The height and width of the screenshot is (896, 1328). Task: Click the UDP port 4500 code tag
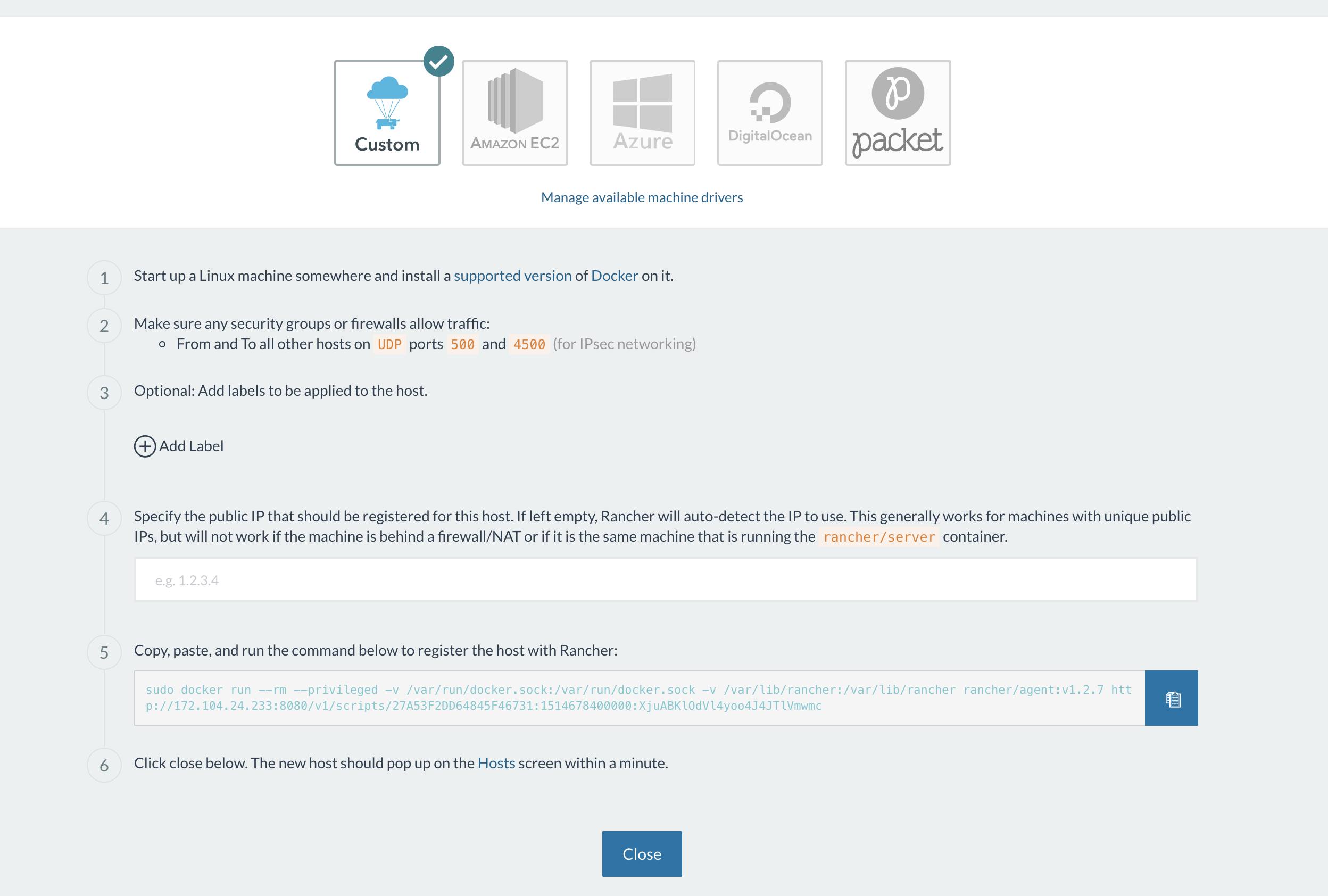click(x=529, y=345)
